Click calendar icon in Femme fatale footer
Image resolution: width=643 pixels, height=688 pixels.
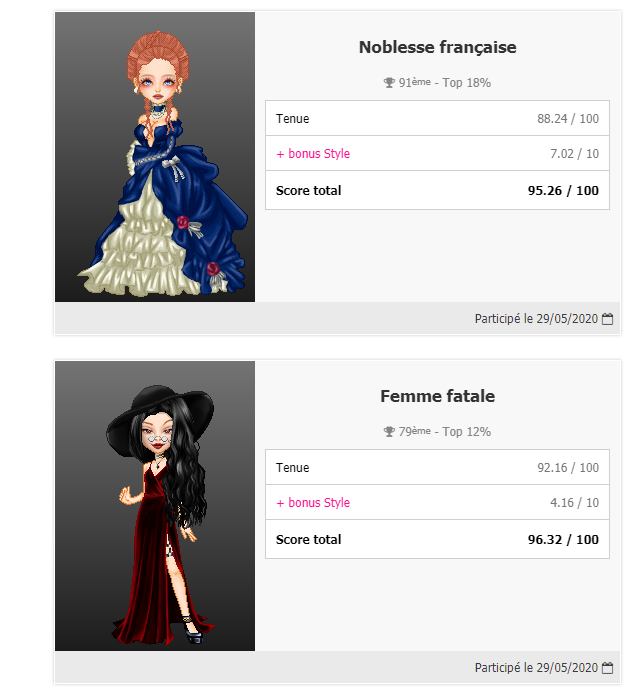coord(607,668)
